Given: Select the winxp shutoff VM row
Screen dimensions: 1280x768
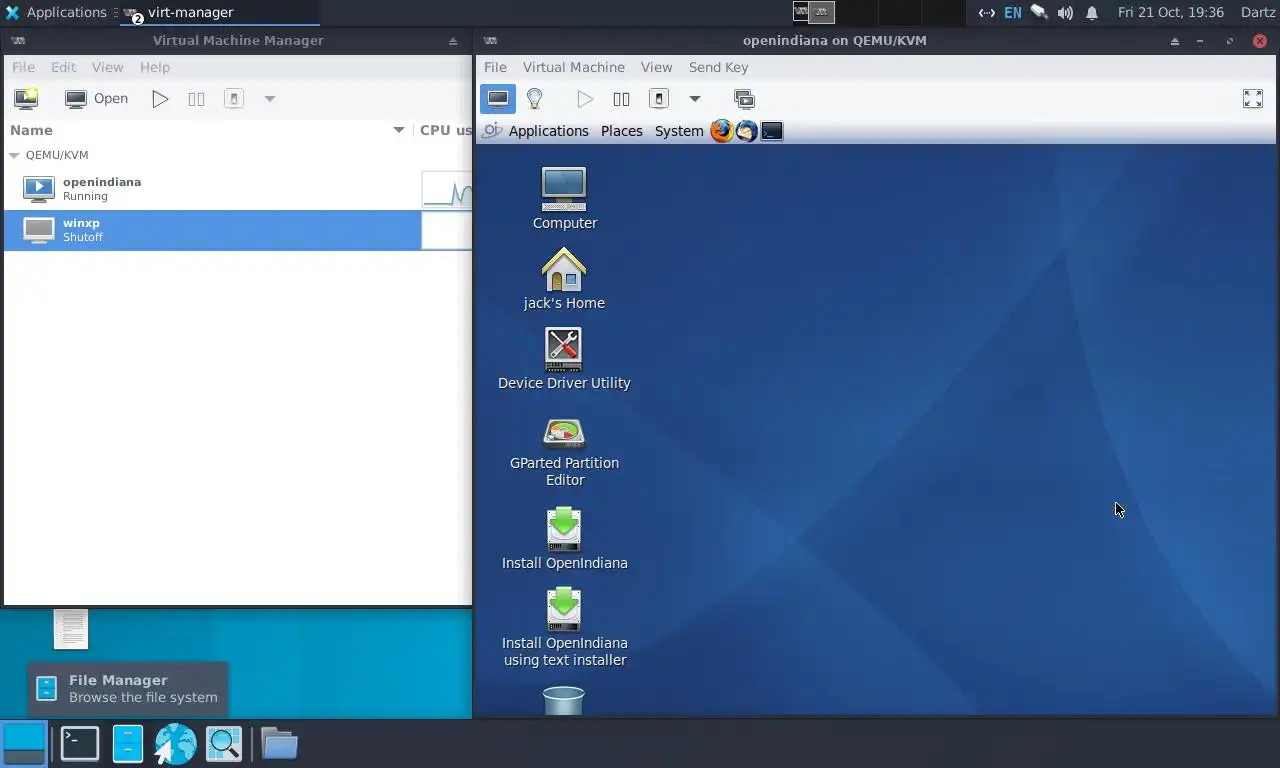Looking at the screenshot, I should (237, 230).
